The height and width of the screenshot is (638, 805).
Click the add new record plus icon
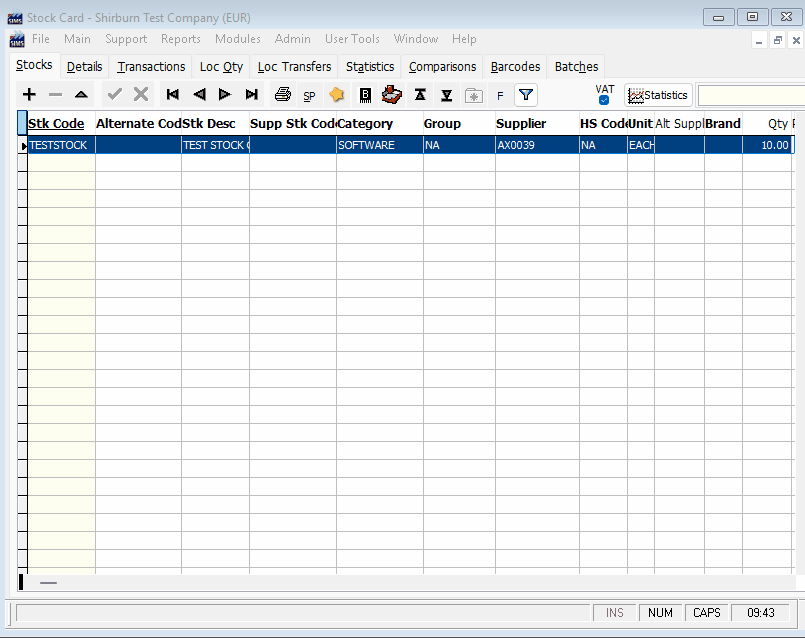pyautogui.click(x=29, y=95)
